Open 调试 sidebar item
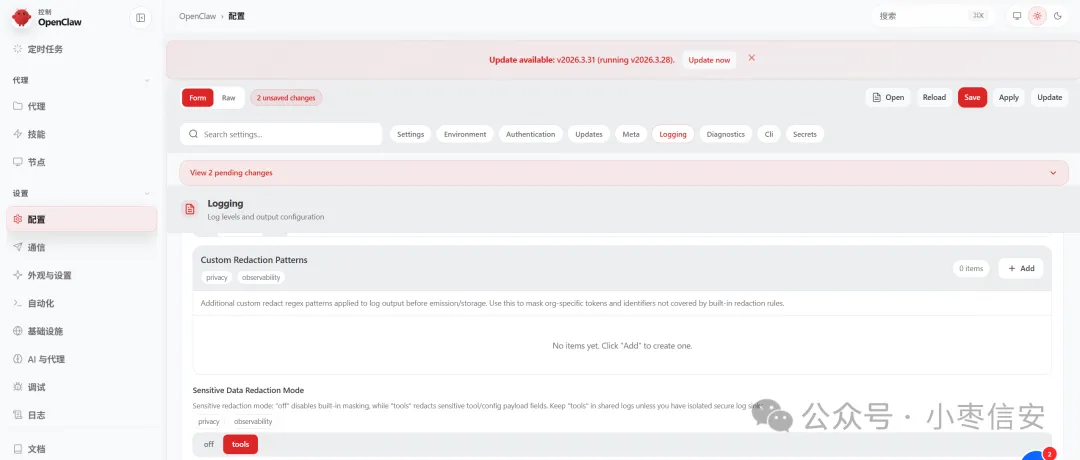This screenshot has width=1080, height=460. click(x=83, y=388)
